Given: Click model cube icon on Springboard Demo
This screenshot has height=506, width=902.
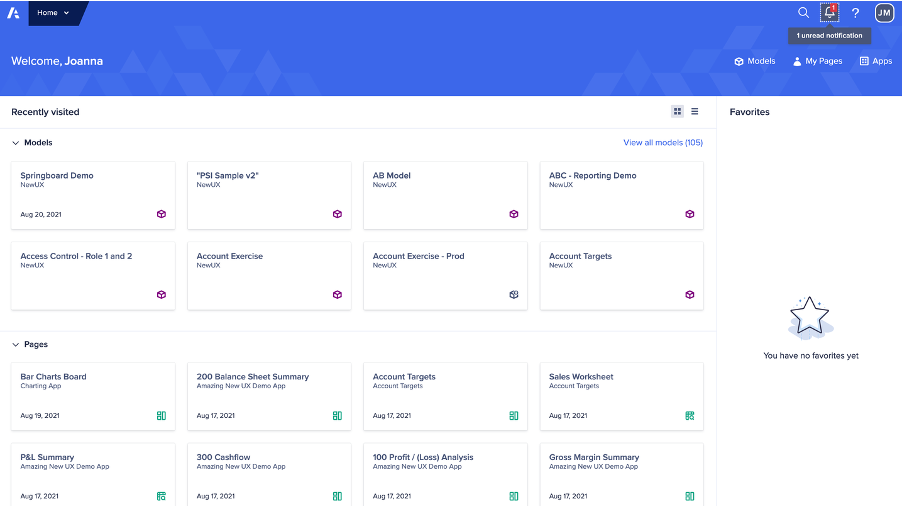Looking at the screenshot, I should 161,214.
